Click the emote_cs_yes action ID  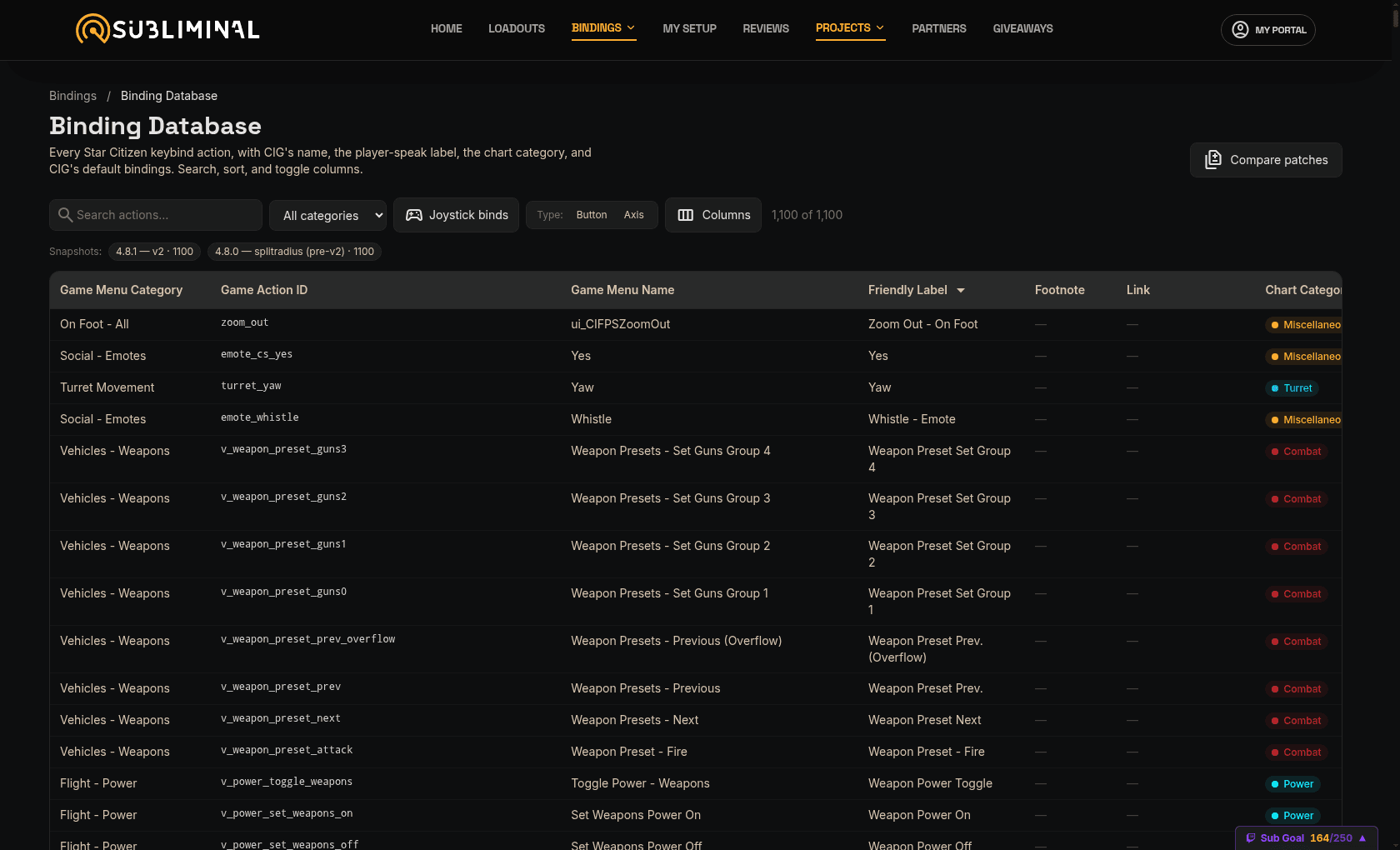coord(257,354)
